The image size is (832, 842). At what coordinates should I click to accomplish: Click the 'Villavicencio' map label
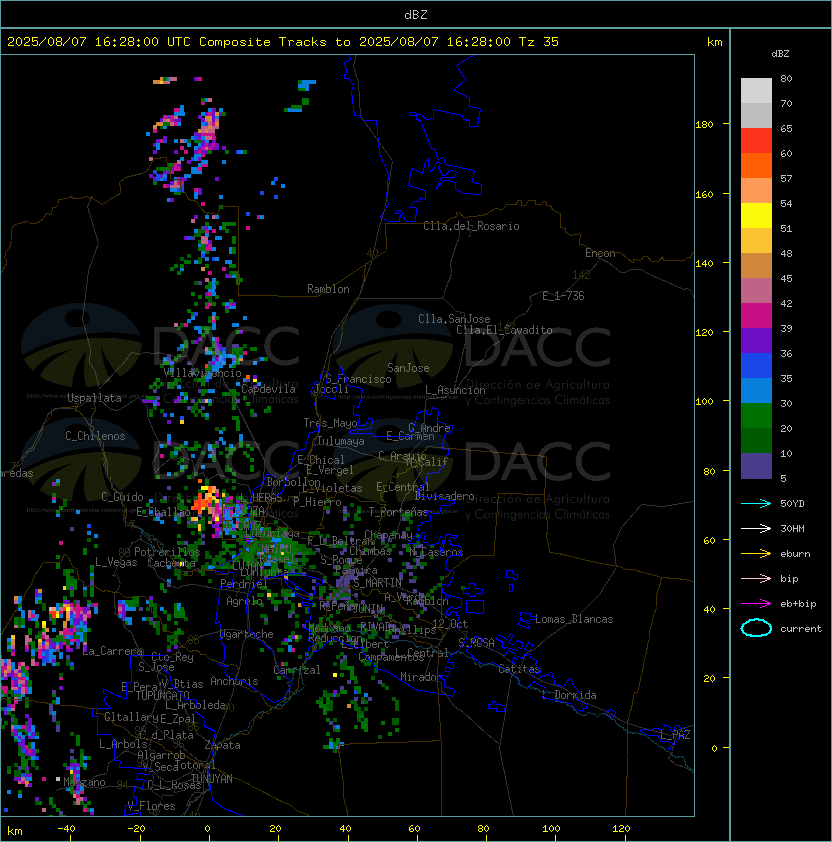tap(202, 373)
